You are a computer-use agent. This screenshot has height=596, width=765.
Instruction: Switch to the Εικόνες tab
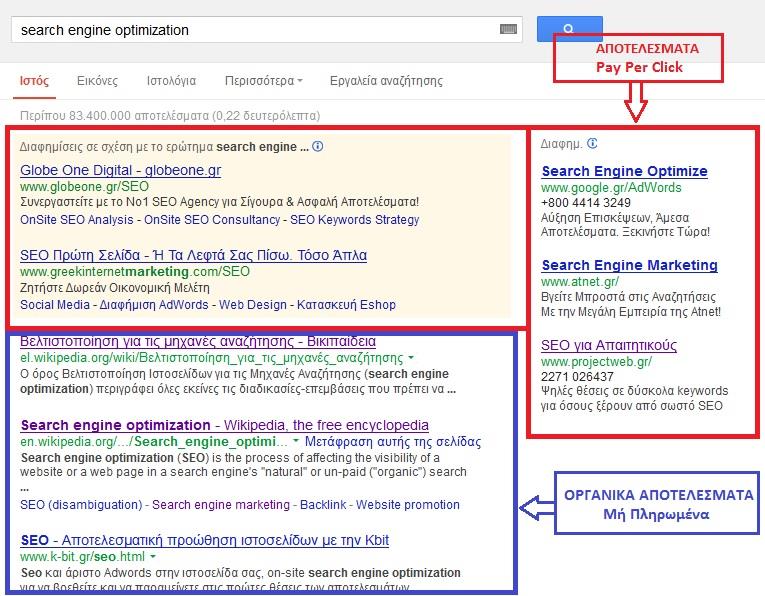click(x=97, y=80)
